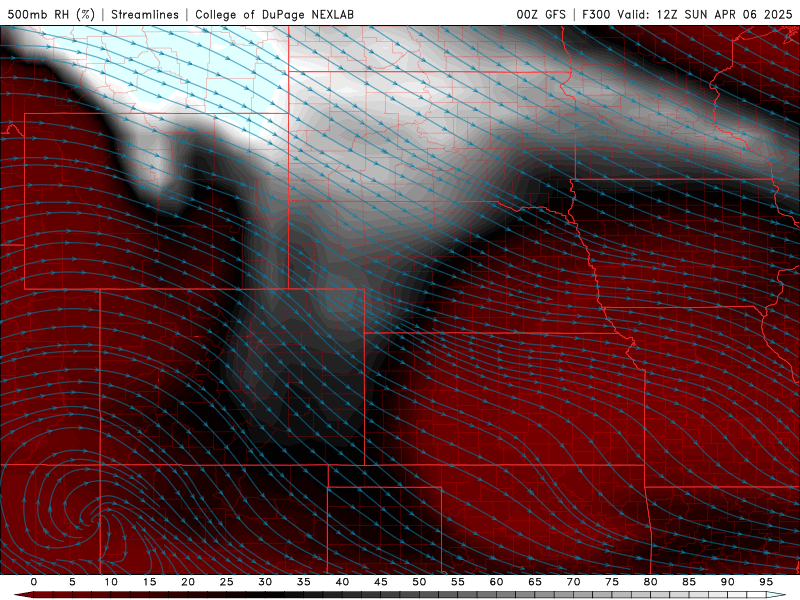This screenshot has width=800, height=600.
Task: Click the colorbar label "25"
Action: (227, 582)
